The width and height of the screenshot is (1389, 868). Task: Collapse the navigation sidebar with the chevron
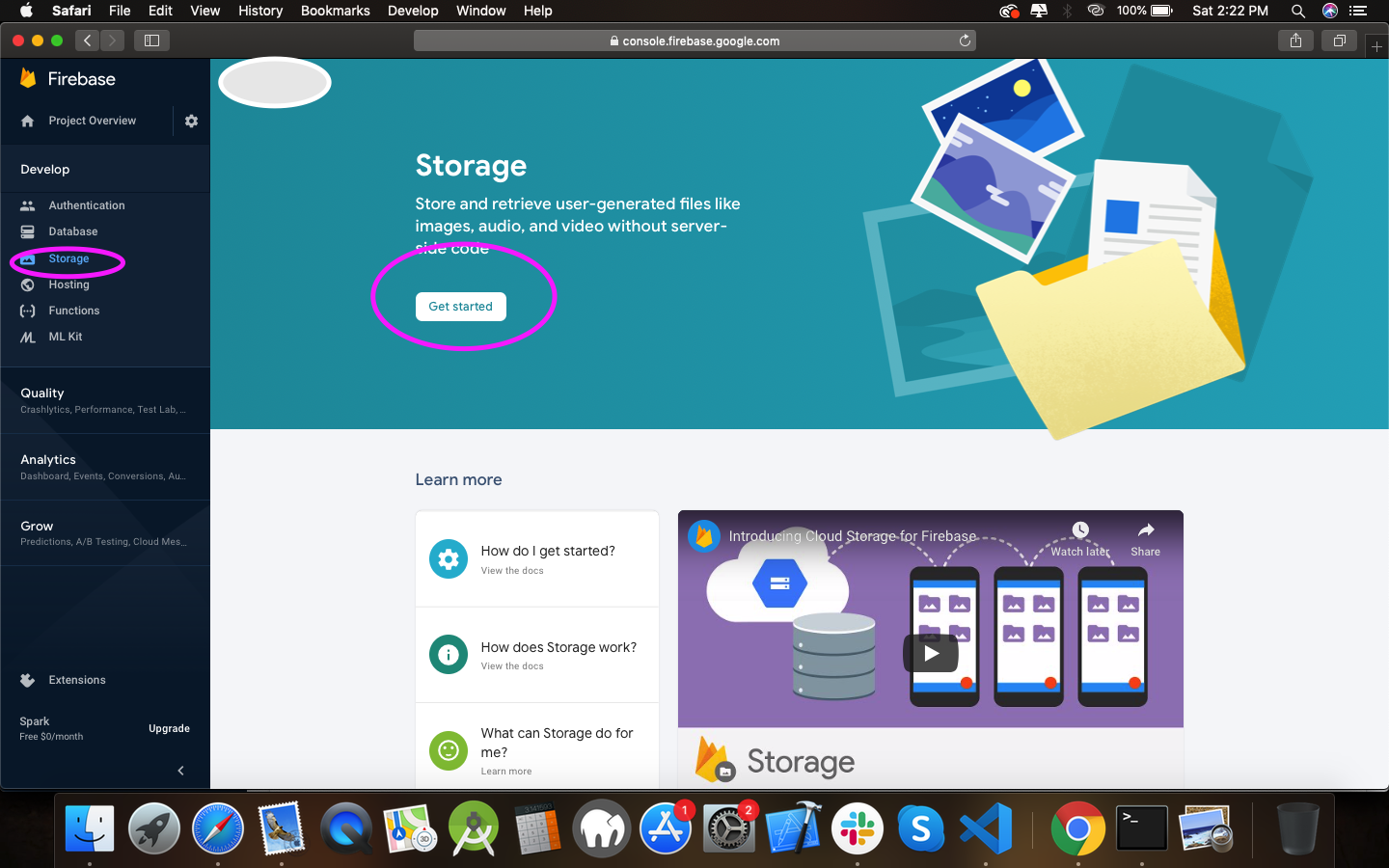179,771
